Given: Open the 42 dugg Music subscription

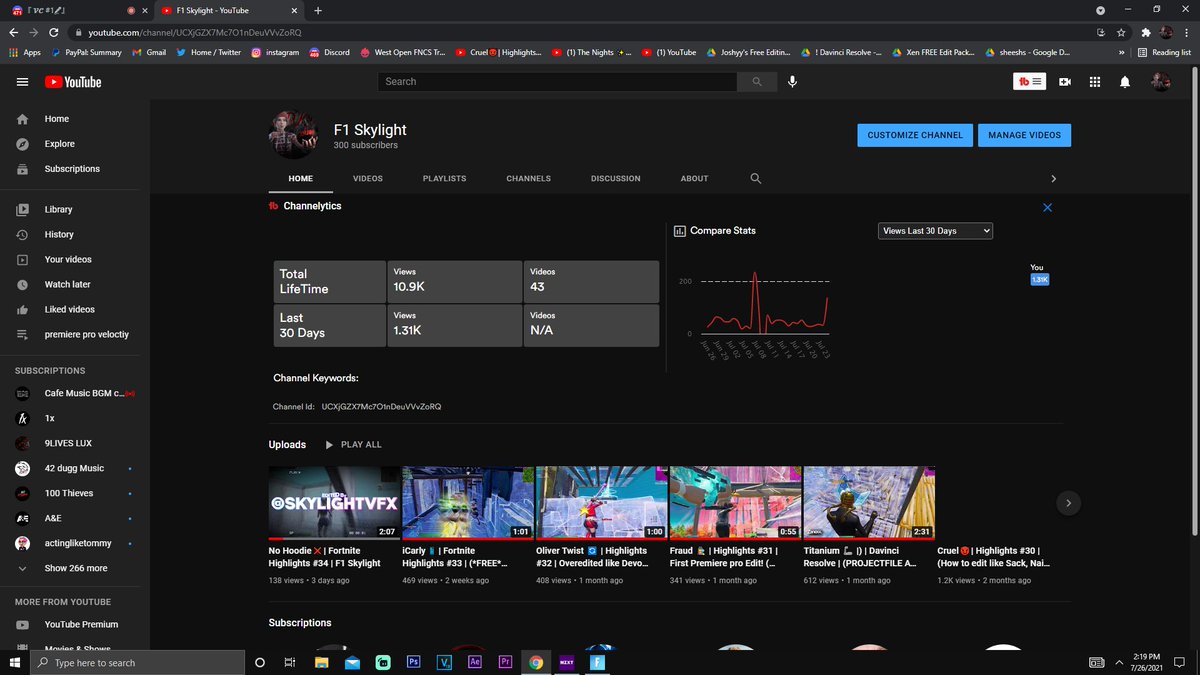Looking at the screenshot, I should point(75,469).
